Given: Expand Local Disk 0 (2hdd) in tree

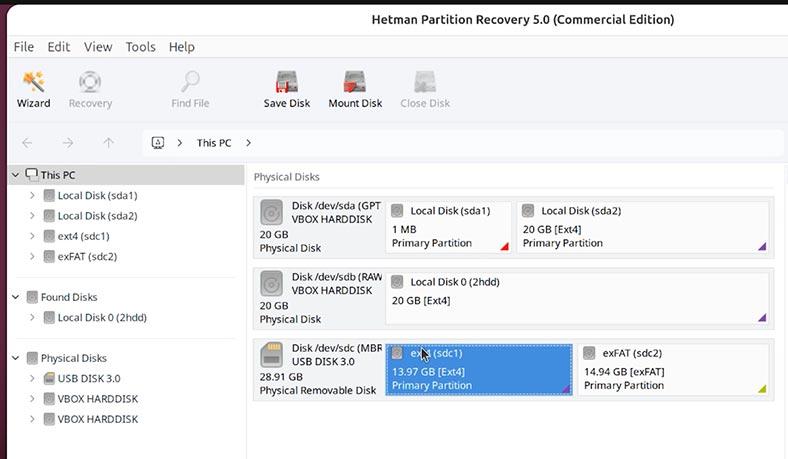Looking at the screenshot, I should click(32, 317).
